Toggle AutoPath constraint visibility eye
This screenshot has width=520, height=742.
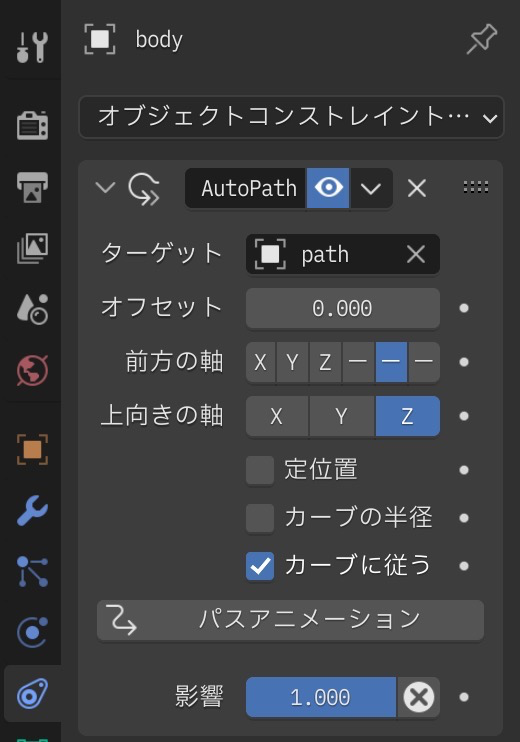tap(328, 188)
